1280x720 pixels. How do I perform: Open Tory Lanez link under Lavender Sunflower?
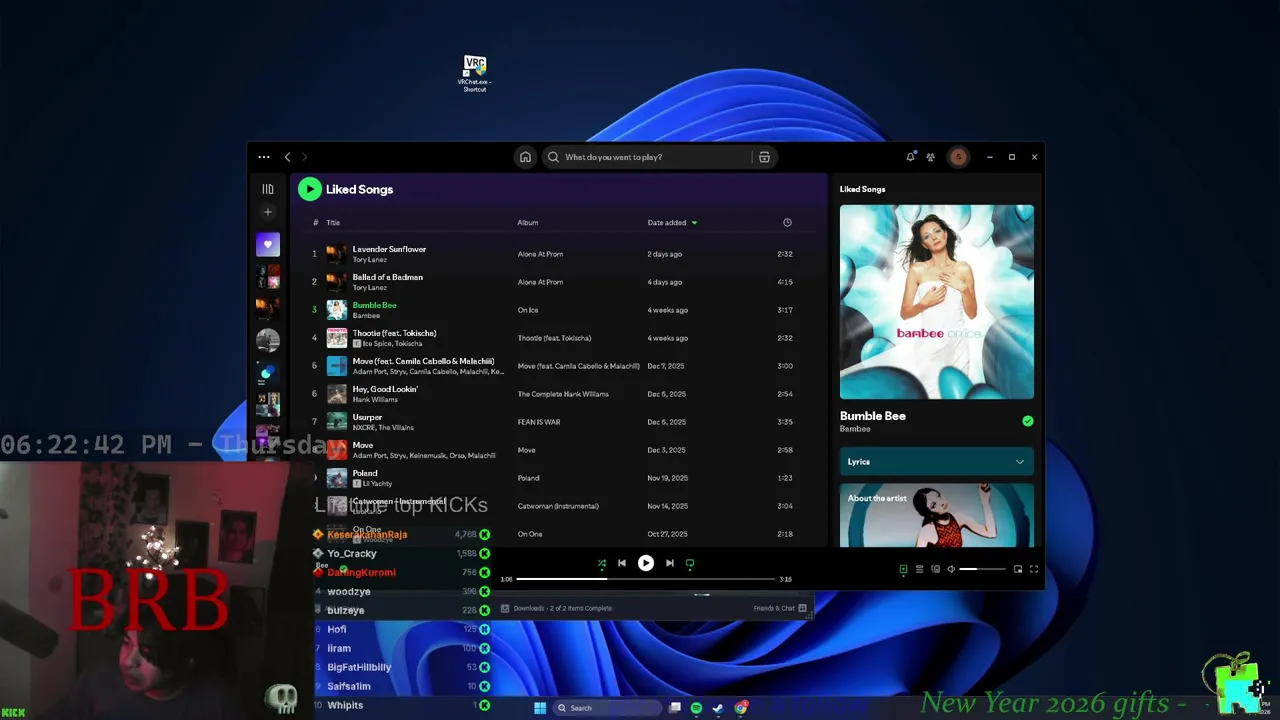(370, 260)
